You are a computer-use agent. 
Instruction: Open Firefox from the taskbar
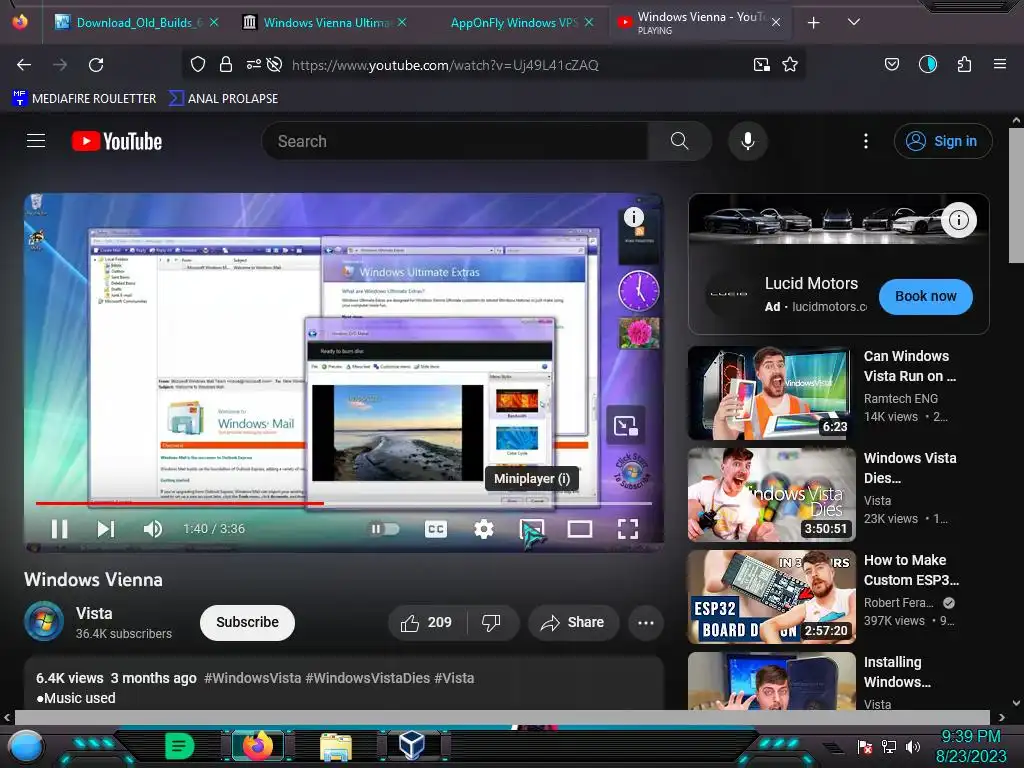tap(257, 746)
